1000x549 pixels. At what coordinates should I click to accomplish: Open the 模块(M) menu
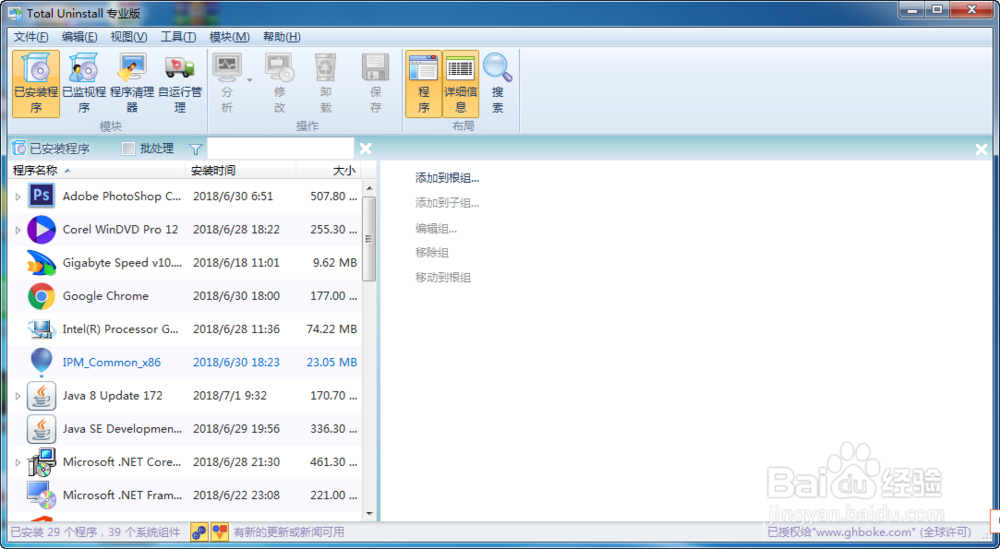[x=230, y=37]
